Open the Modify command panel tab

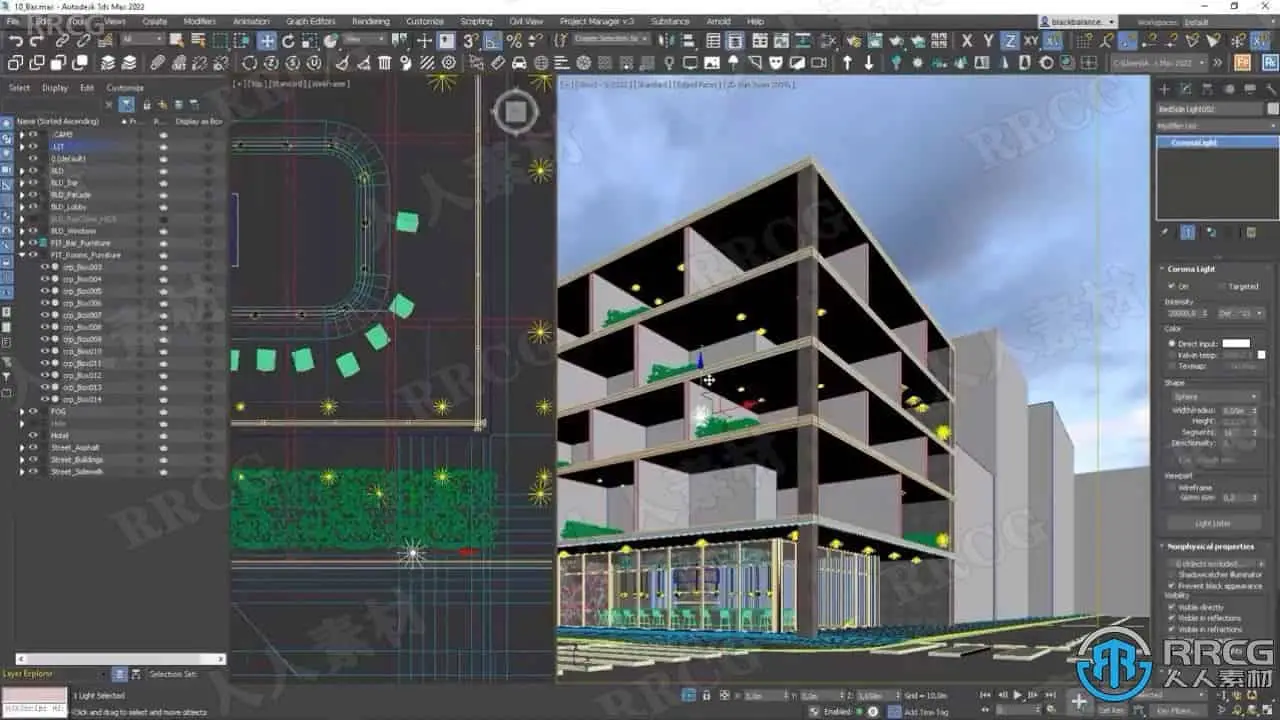coord(1185,89)
